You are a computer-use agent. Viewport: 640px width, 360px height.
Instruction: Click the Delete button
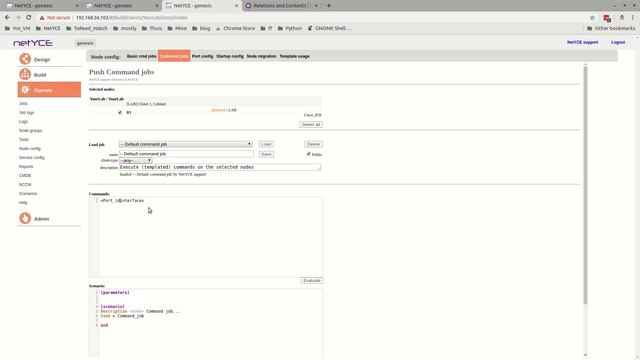pyautogui.click(x=313, y=144)
